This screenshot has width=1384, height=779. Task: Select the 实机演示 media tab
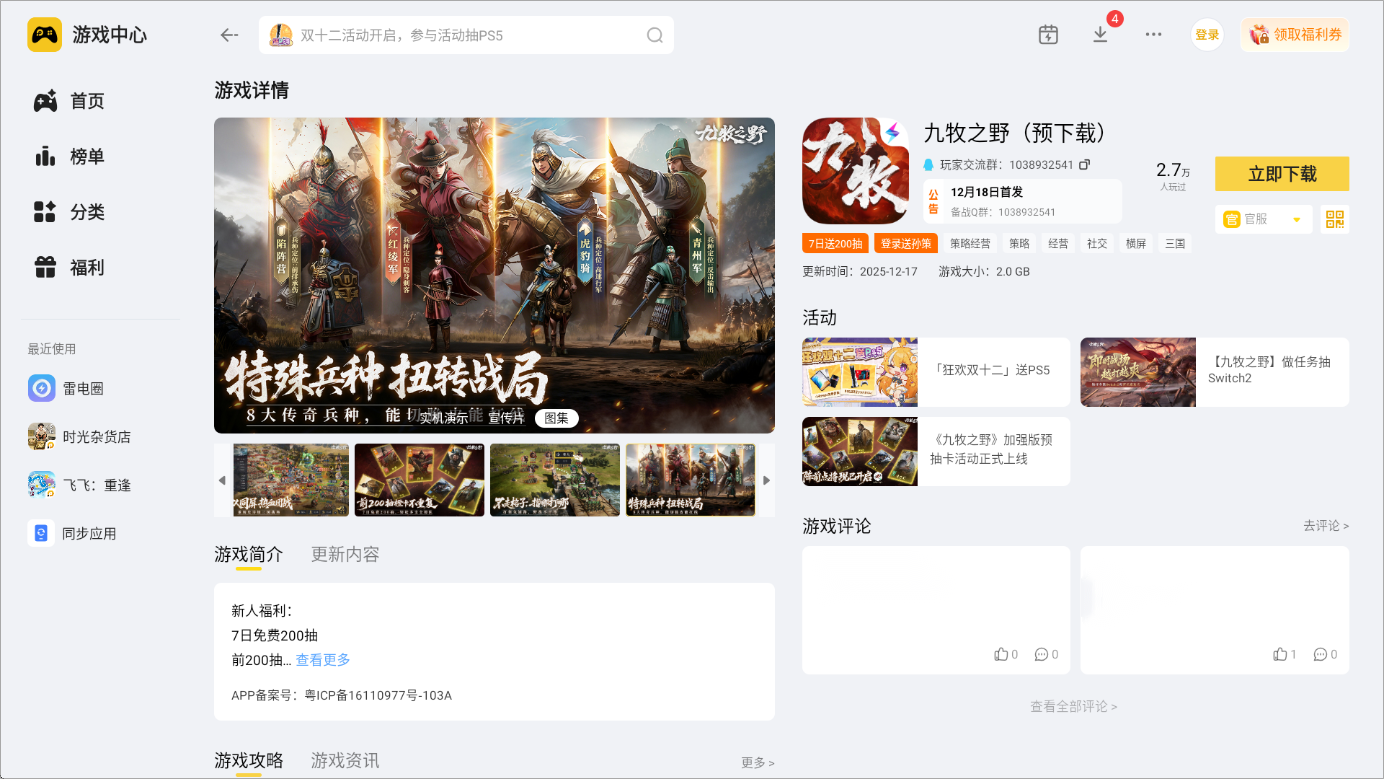(x=443, y=418)
